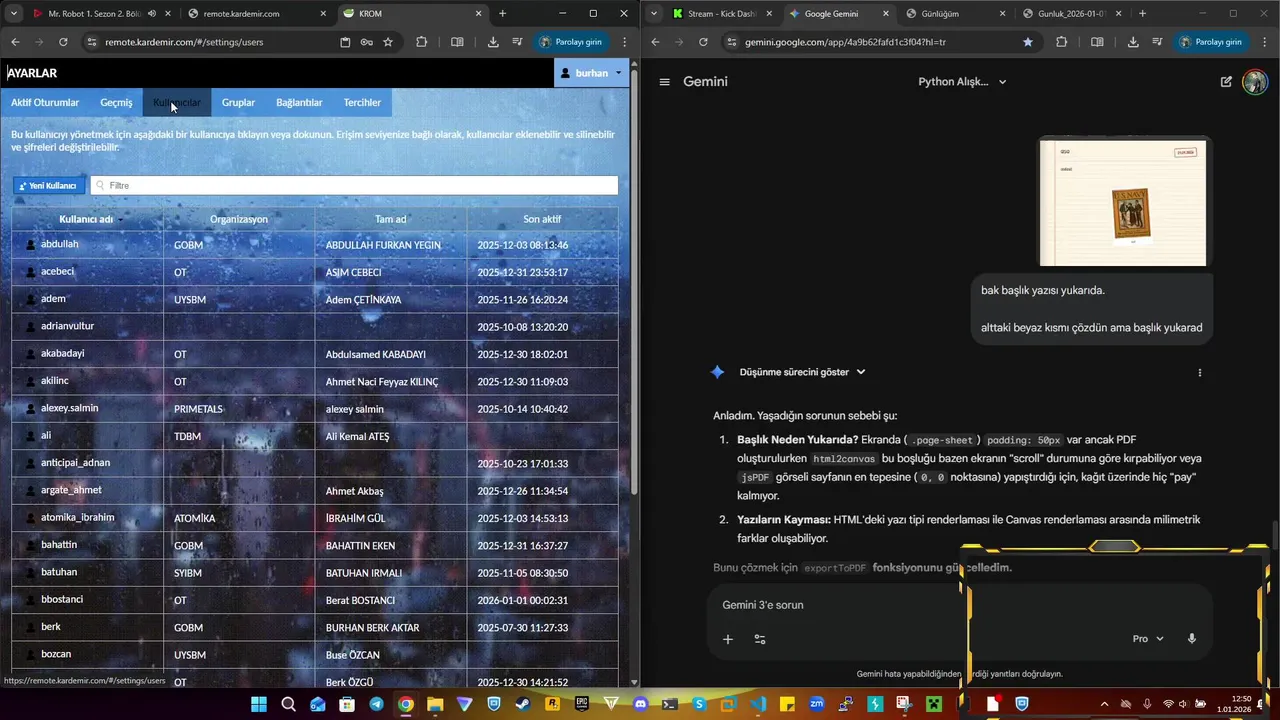Open Chrome three-dot menu in Gemini window

1264,42
